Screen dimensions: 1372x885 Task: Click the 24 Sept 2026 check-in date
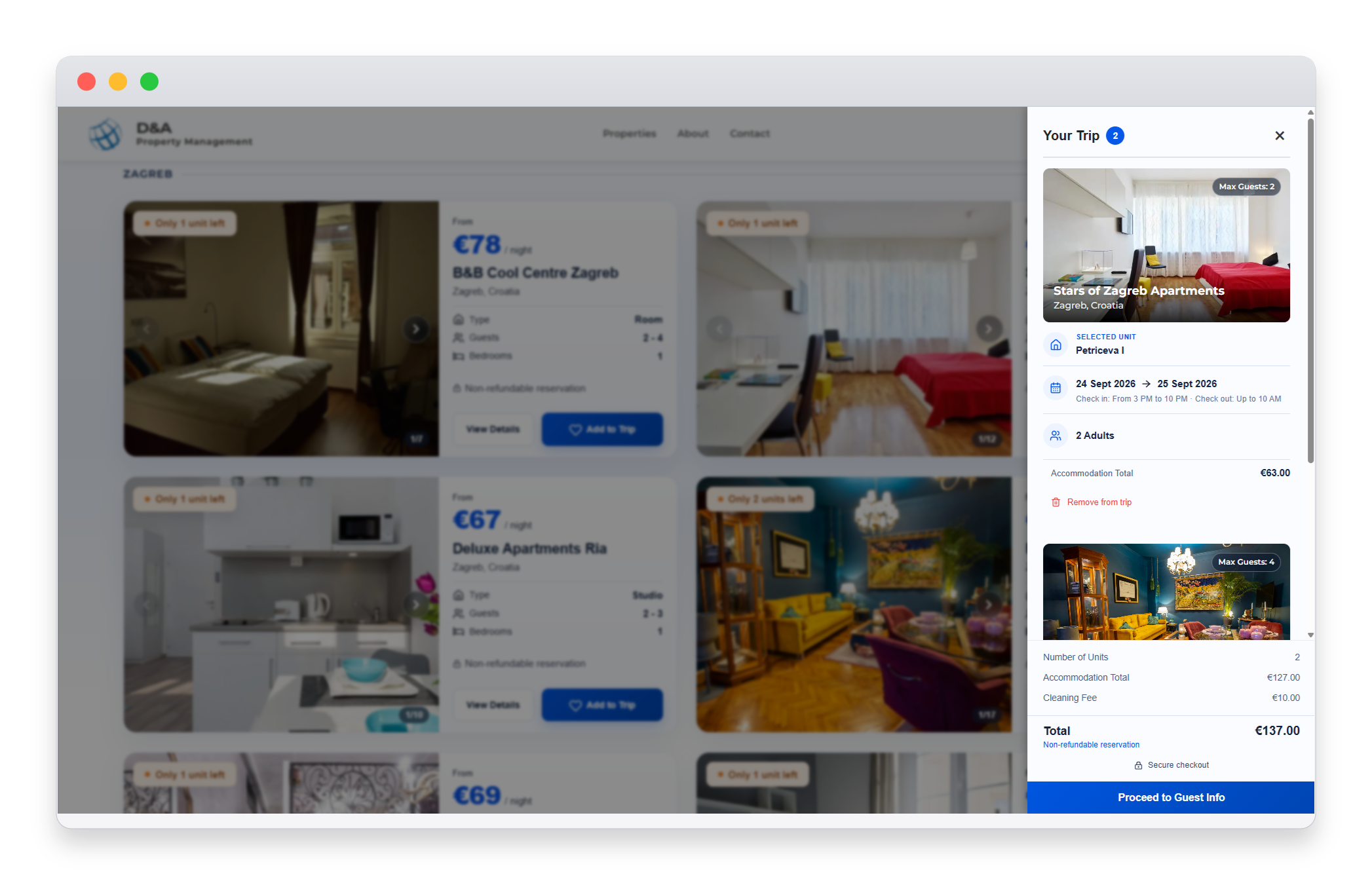1105,384
